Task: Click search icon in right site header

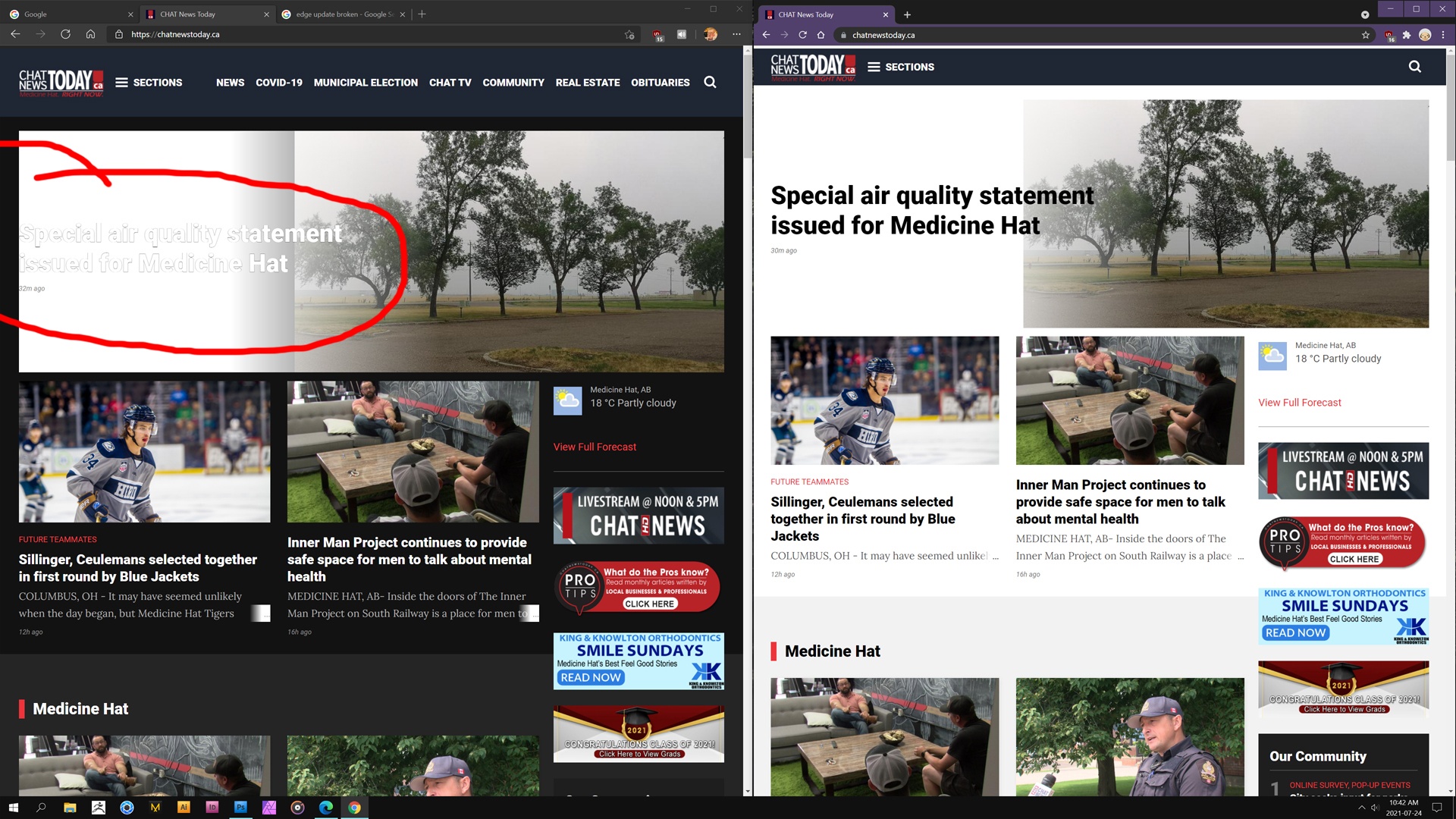Action: click(1414, 67)
